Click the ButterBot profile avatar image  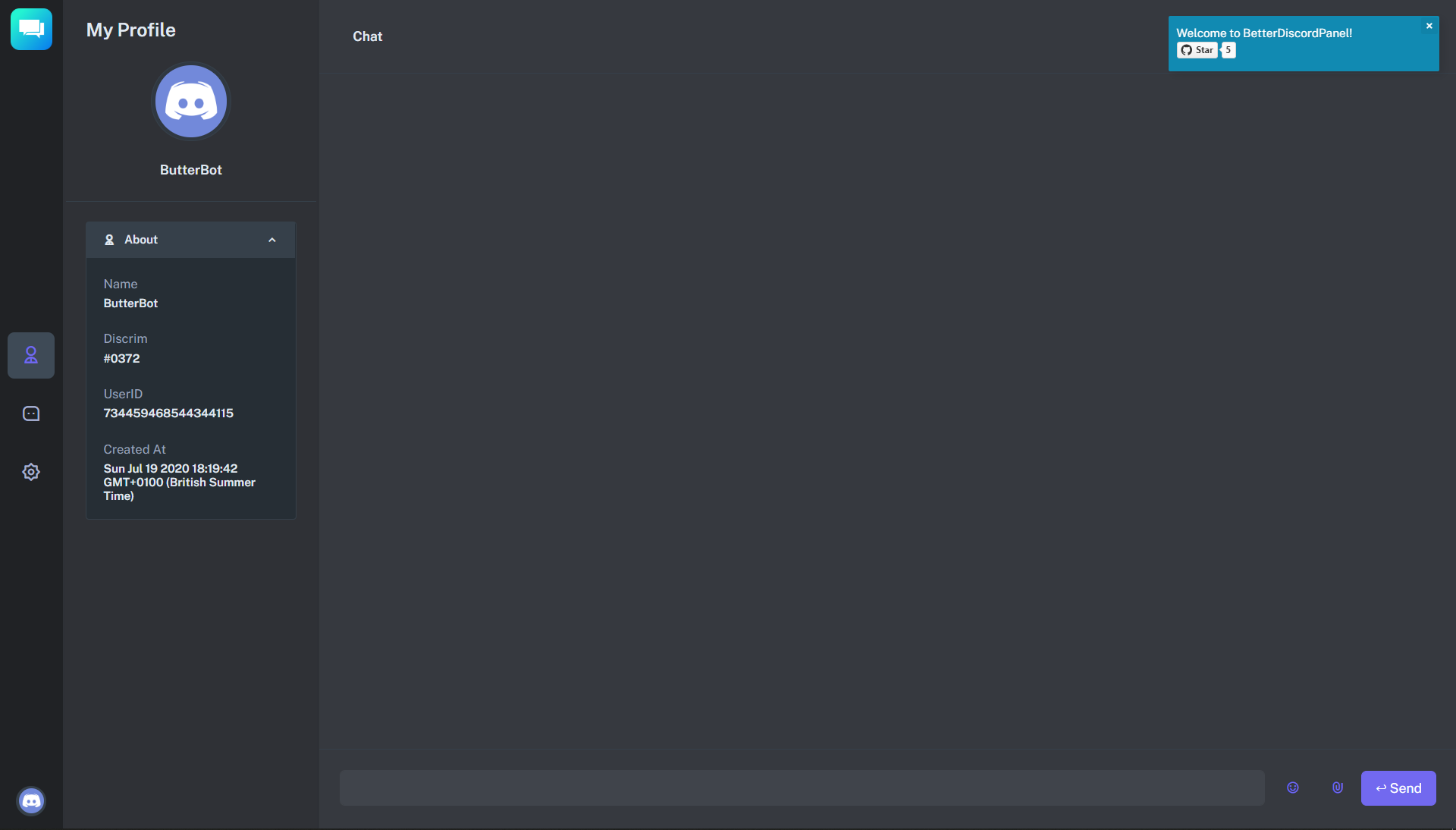191,102
